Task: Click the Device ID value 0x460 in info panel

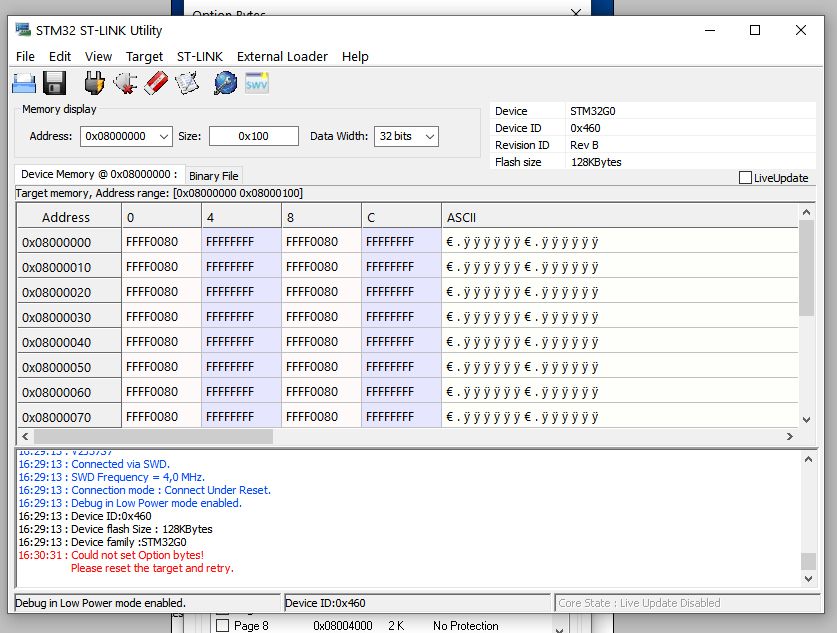Action: [x=585, y=128]
